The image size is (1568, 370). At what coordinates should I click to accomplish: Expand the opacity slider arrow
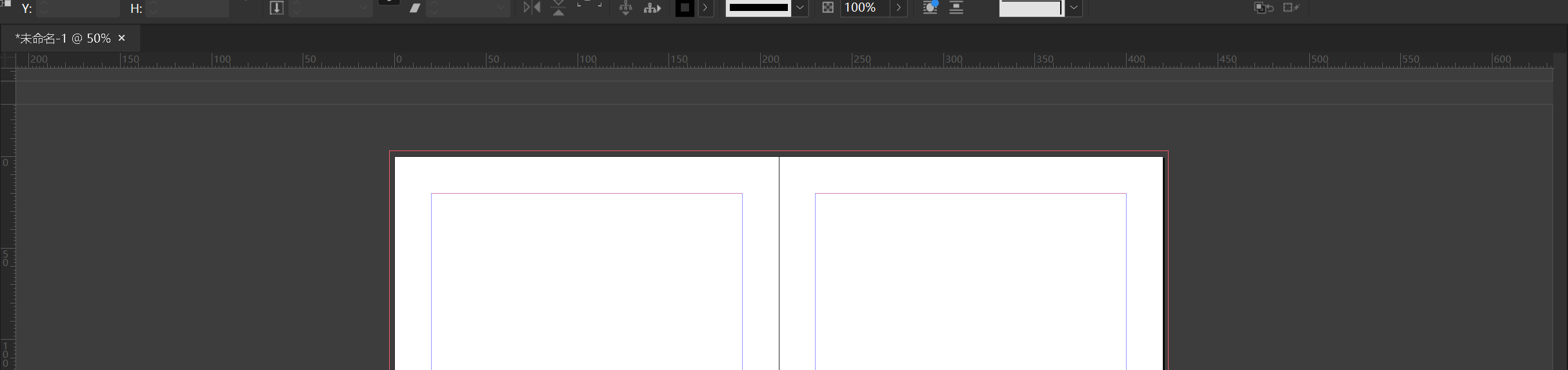[x=898, y=8]
